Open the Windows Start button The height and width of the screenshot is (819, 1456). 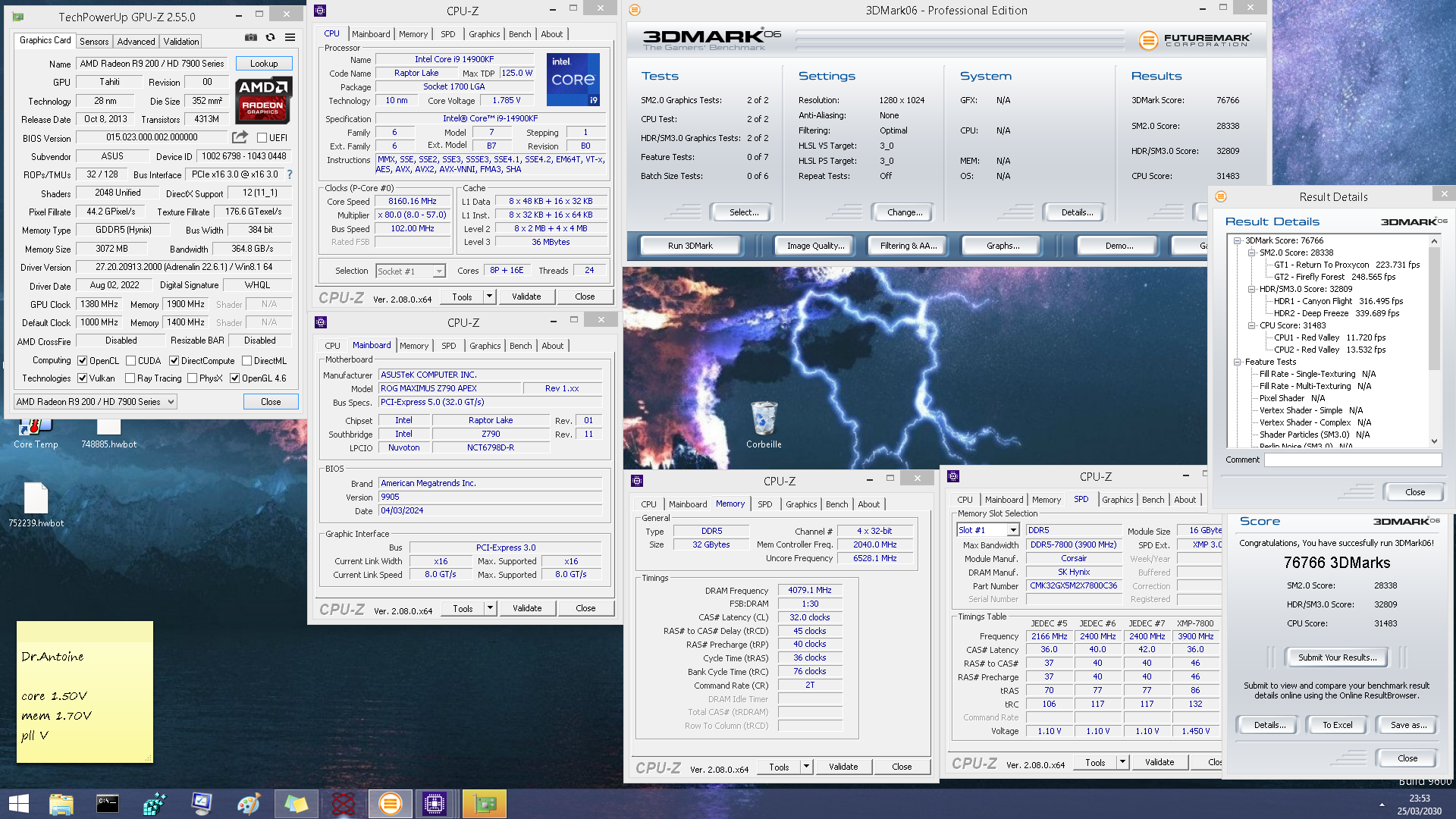[19, 804]
